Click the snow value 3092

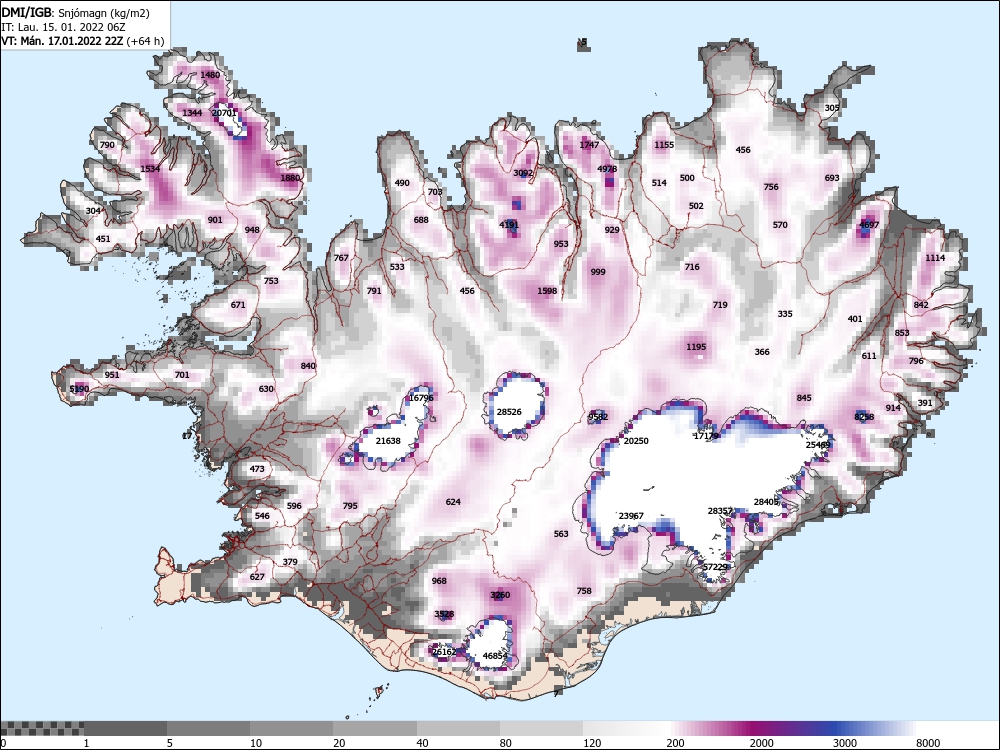coord(524,173)
